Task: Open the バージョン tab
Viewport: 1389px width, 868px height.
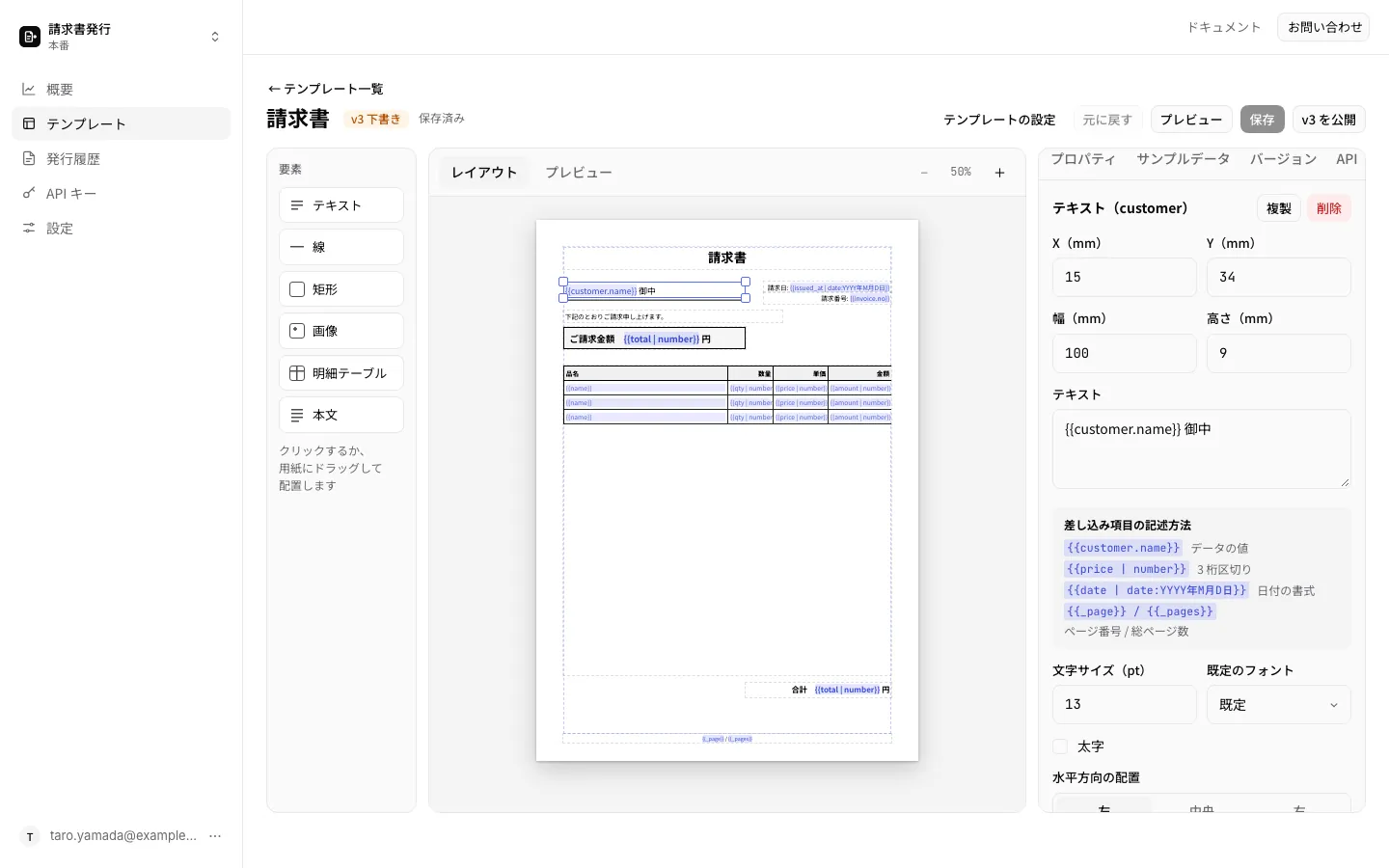Action: [x=1283, y=159]
